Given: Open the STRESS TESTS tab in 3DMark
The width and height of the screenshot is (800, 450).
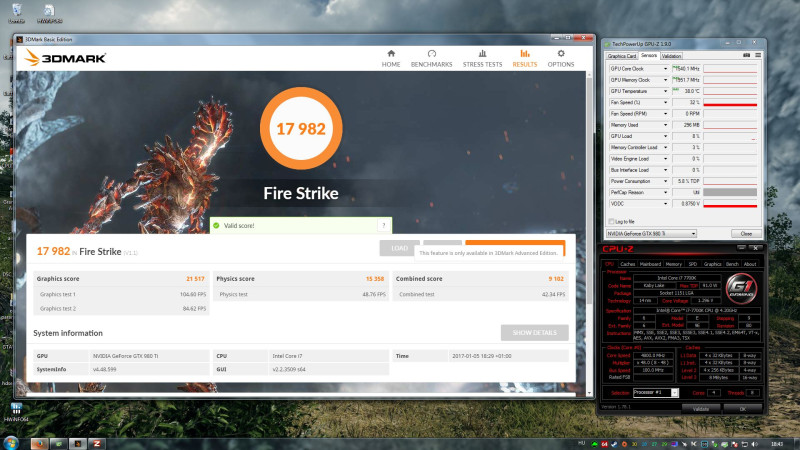Looking at the screenshot, I should click(x=482, y=59).
